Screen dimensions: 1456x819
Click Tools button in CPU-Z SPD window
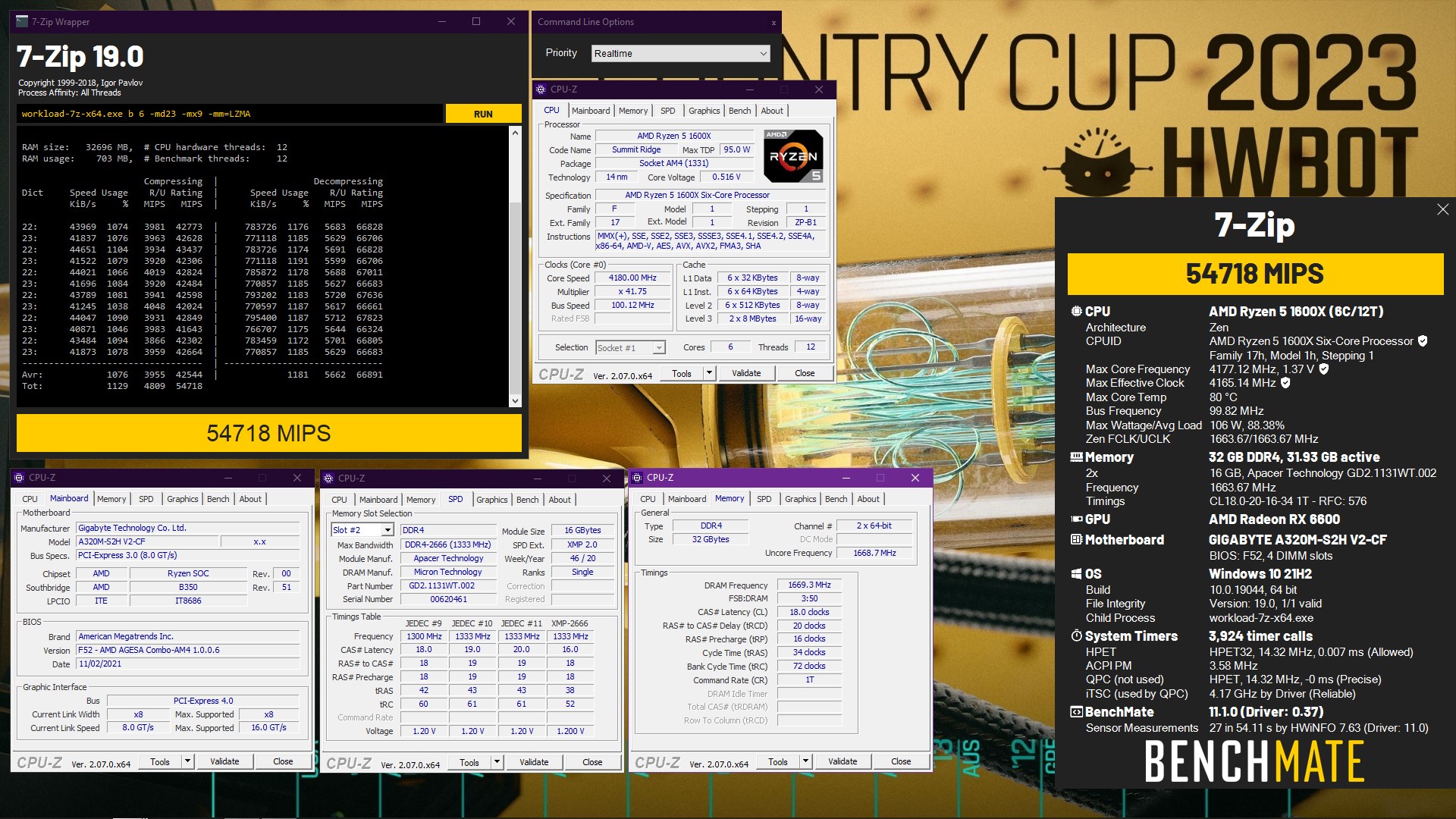point(469,762)
